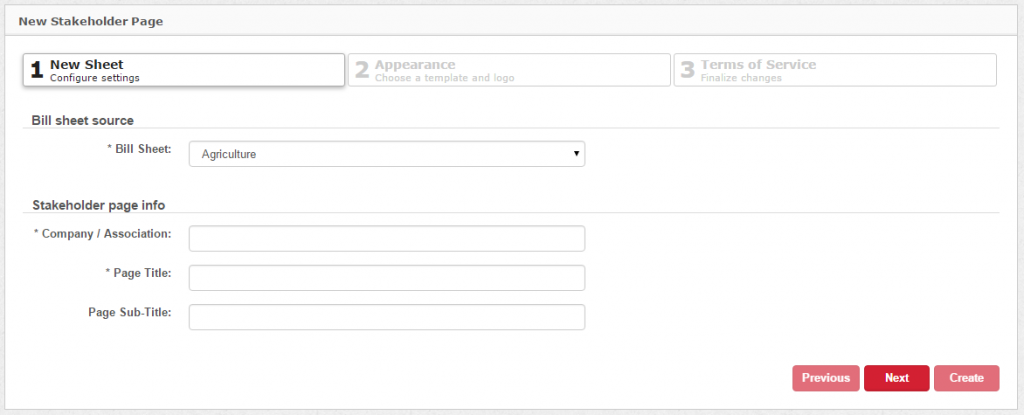Click the large step number 2
The image size is (1024, 415).
[362, 71]
